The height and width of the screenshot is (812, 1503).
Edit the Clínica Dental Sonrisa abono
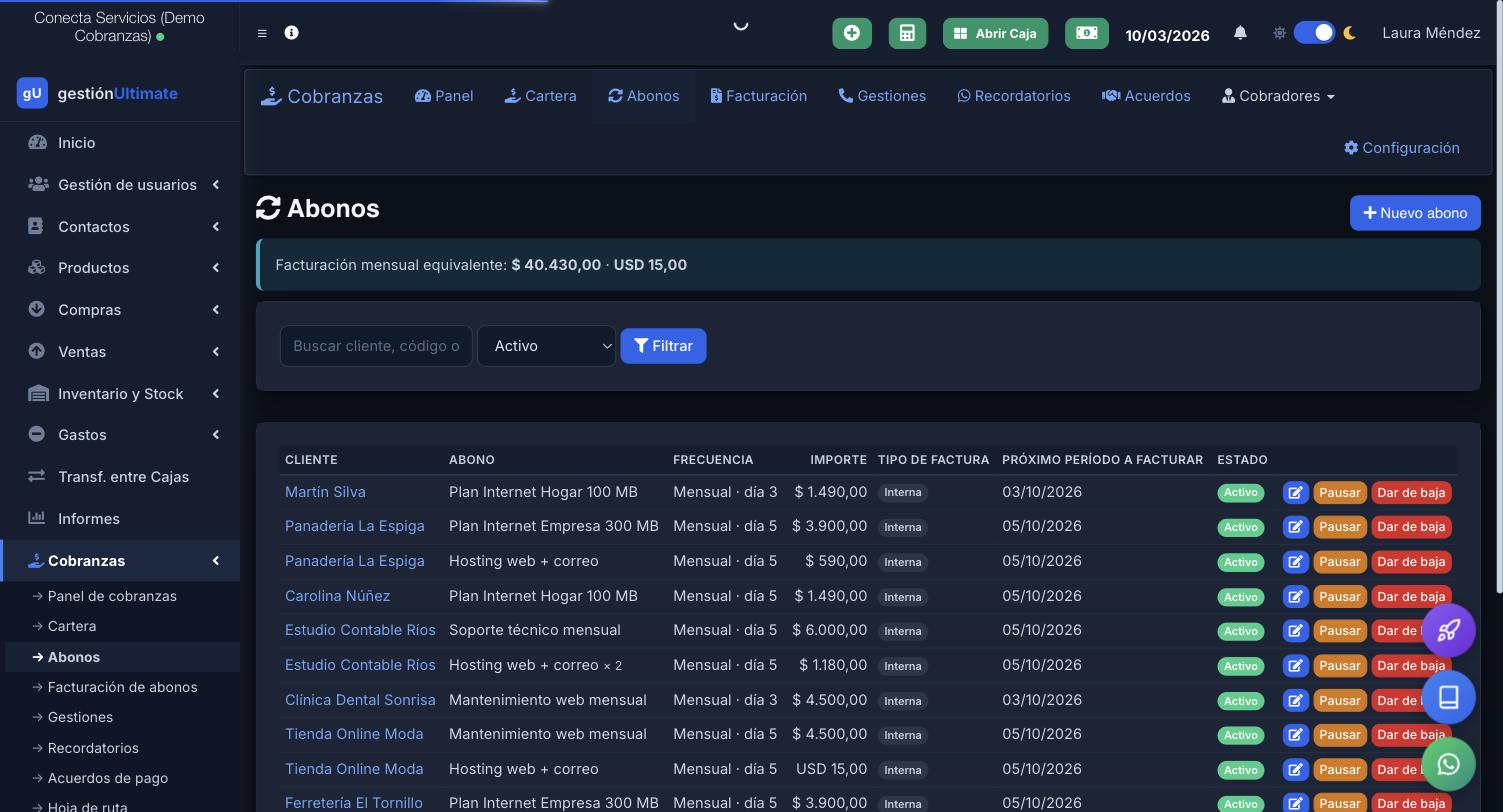[1295, 700]
